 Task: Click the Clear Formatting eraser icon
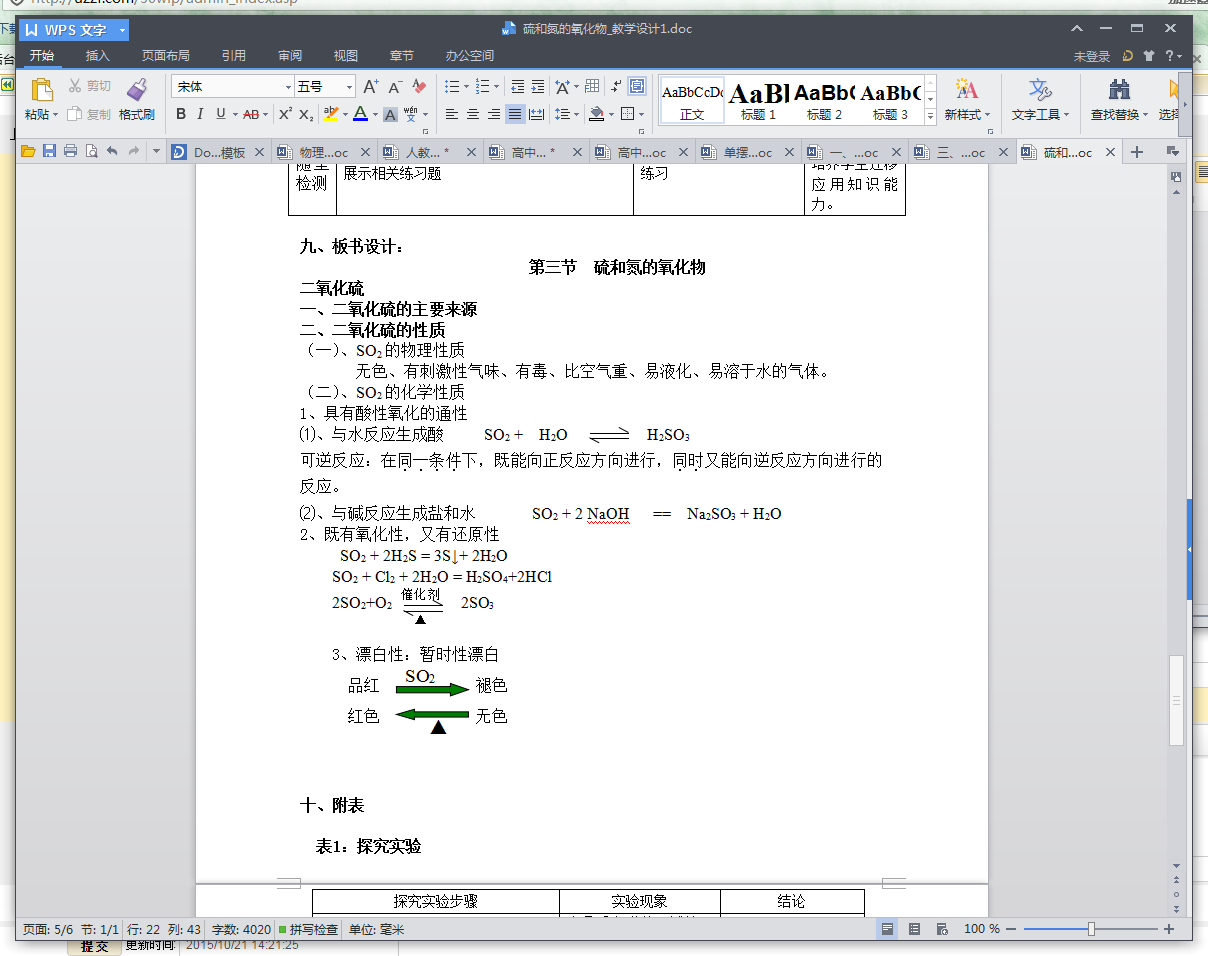(x=419, y=87)
